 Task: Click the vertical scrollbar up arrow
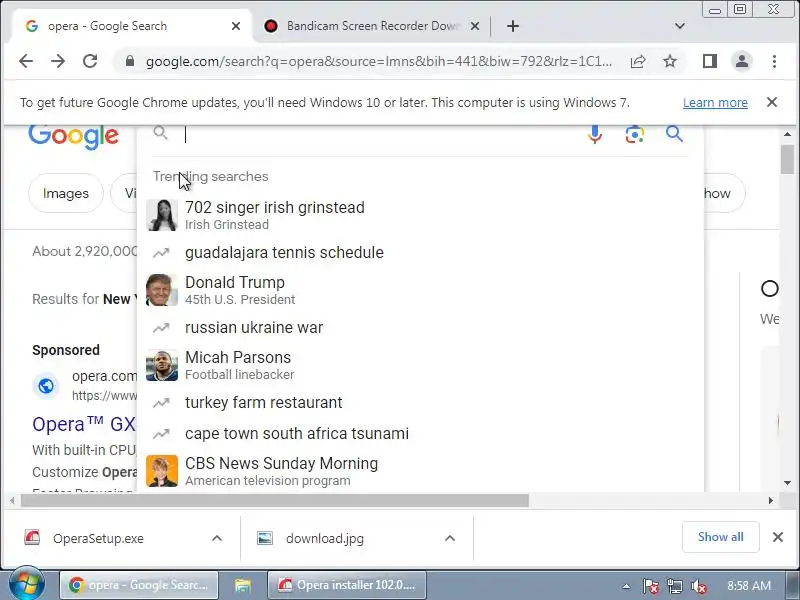click(x=787, y=135)
